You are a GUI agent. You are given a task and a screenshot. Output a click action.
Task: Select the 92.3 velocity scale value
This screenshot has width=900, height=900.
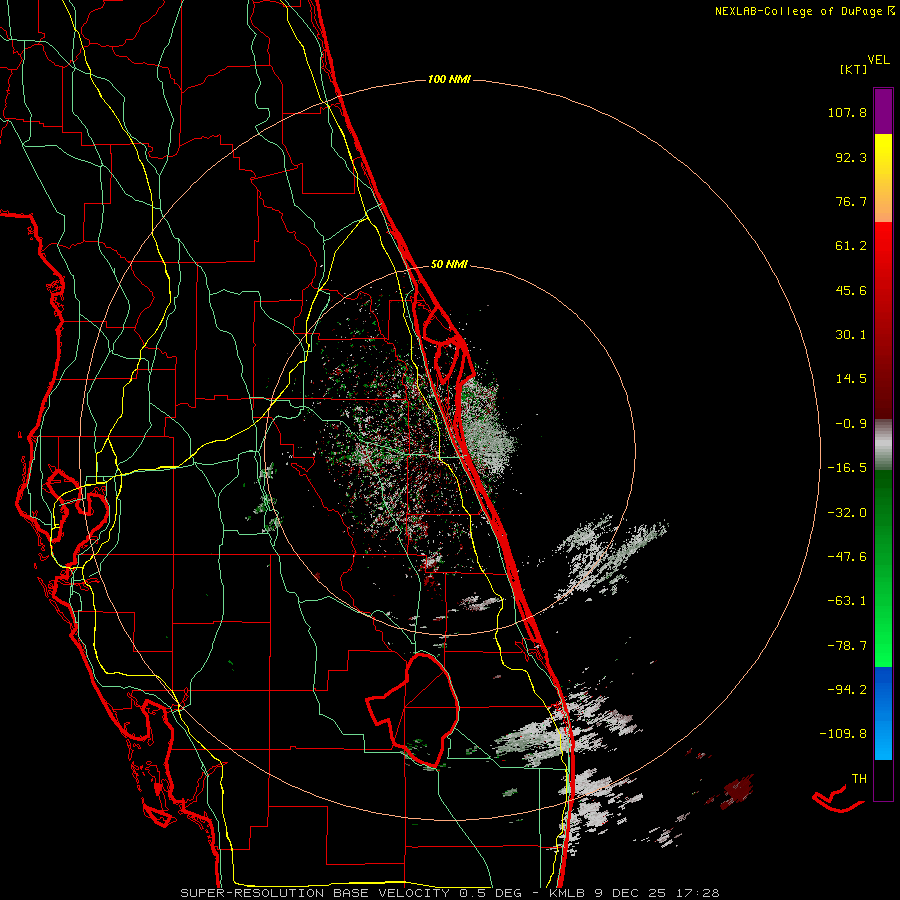click(x=851, y=157)
